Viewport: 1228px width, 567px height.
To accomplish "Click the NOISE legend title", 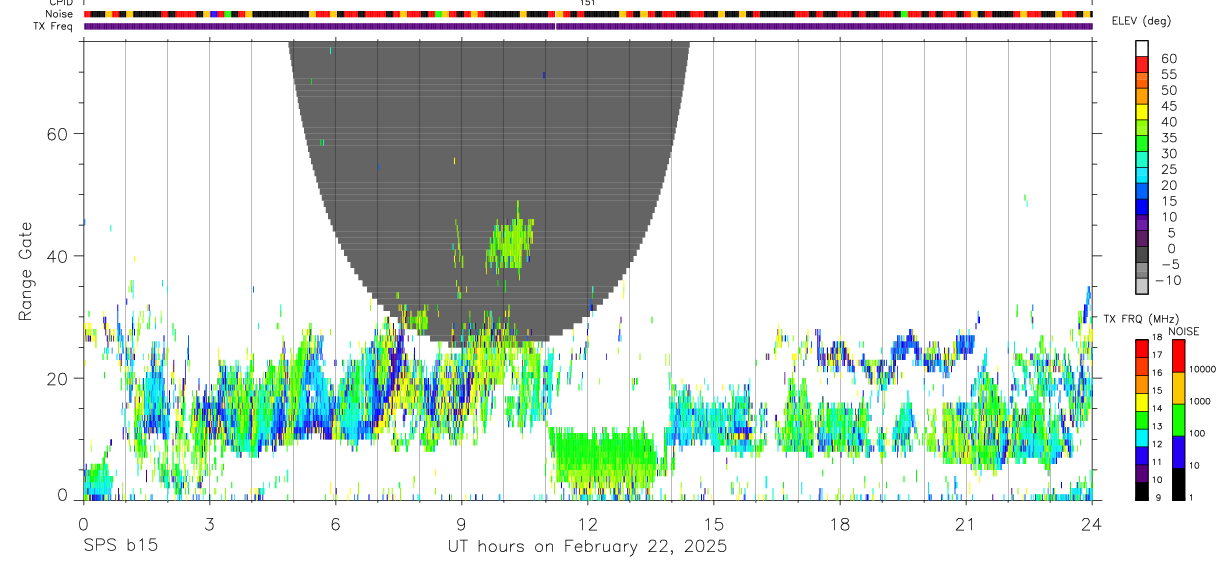I will [1183, 331].
